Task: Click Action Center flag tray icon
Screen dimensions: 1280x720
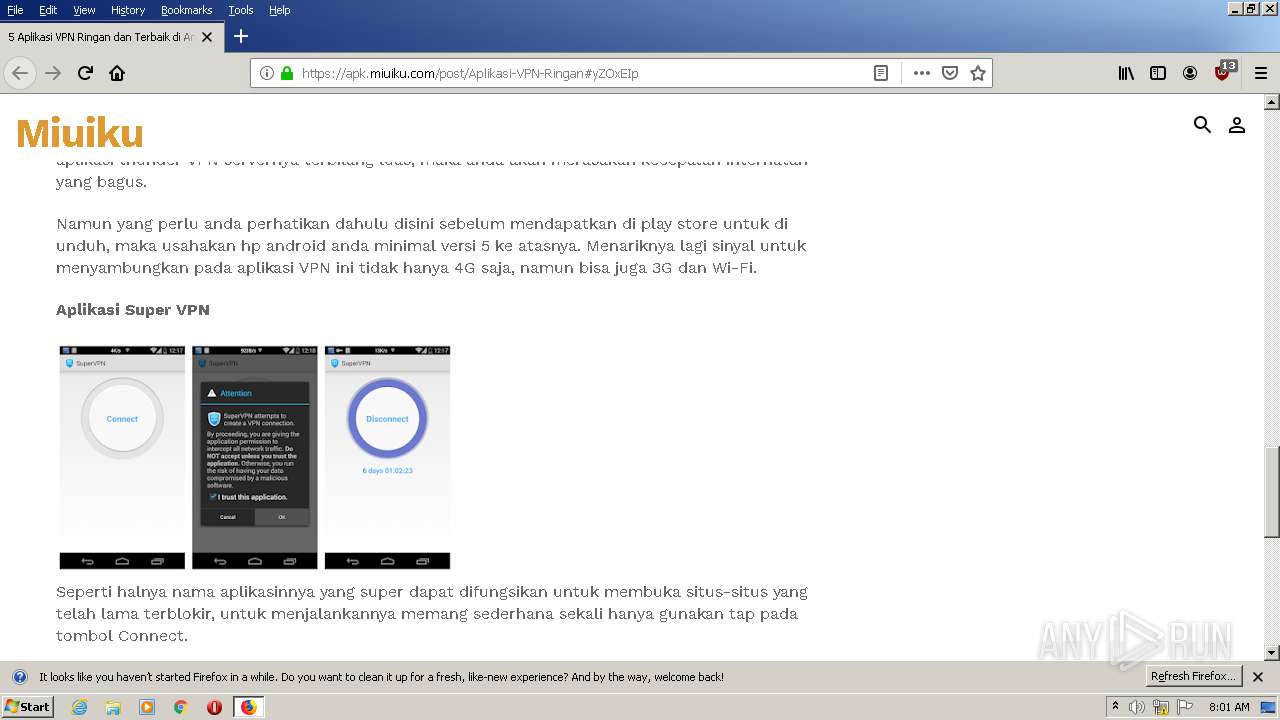Action: (x=1185, y=707)
